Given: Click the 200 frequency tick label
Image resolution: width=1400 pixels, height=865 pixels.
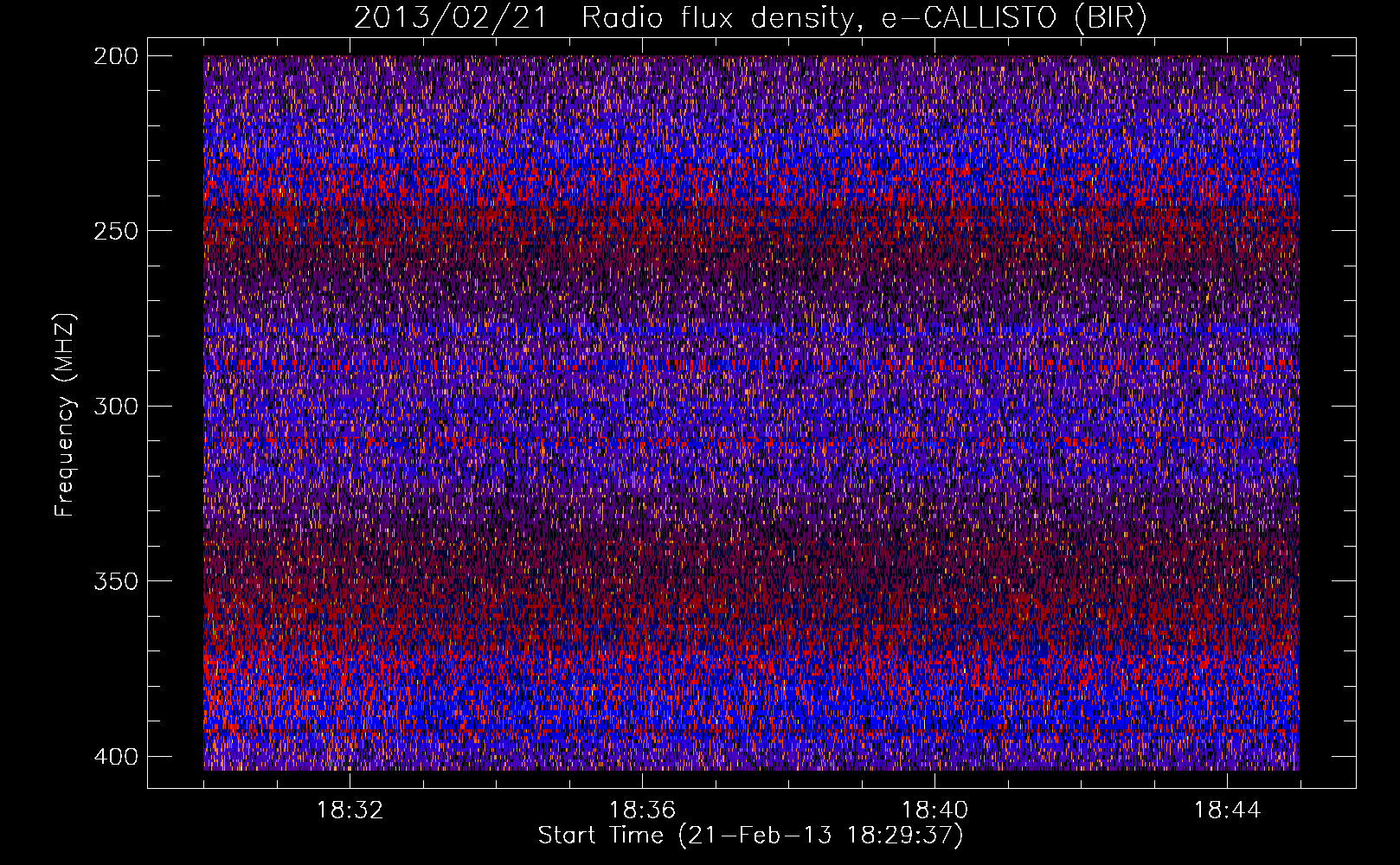Looking at the screenshot, I should [115, 56].
